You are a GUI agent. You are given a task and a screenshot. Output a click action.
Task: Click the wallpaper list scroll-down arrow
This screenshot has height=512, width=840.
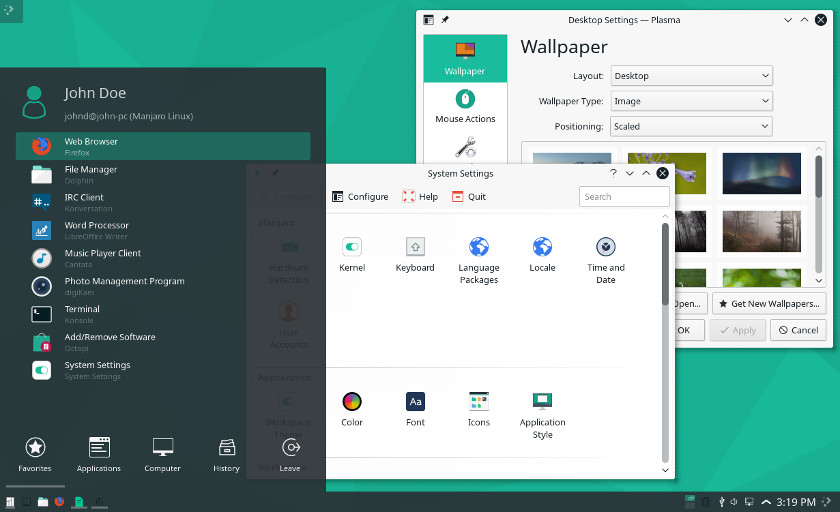coord(819,280)
